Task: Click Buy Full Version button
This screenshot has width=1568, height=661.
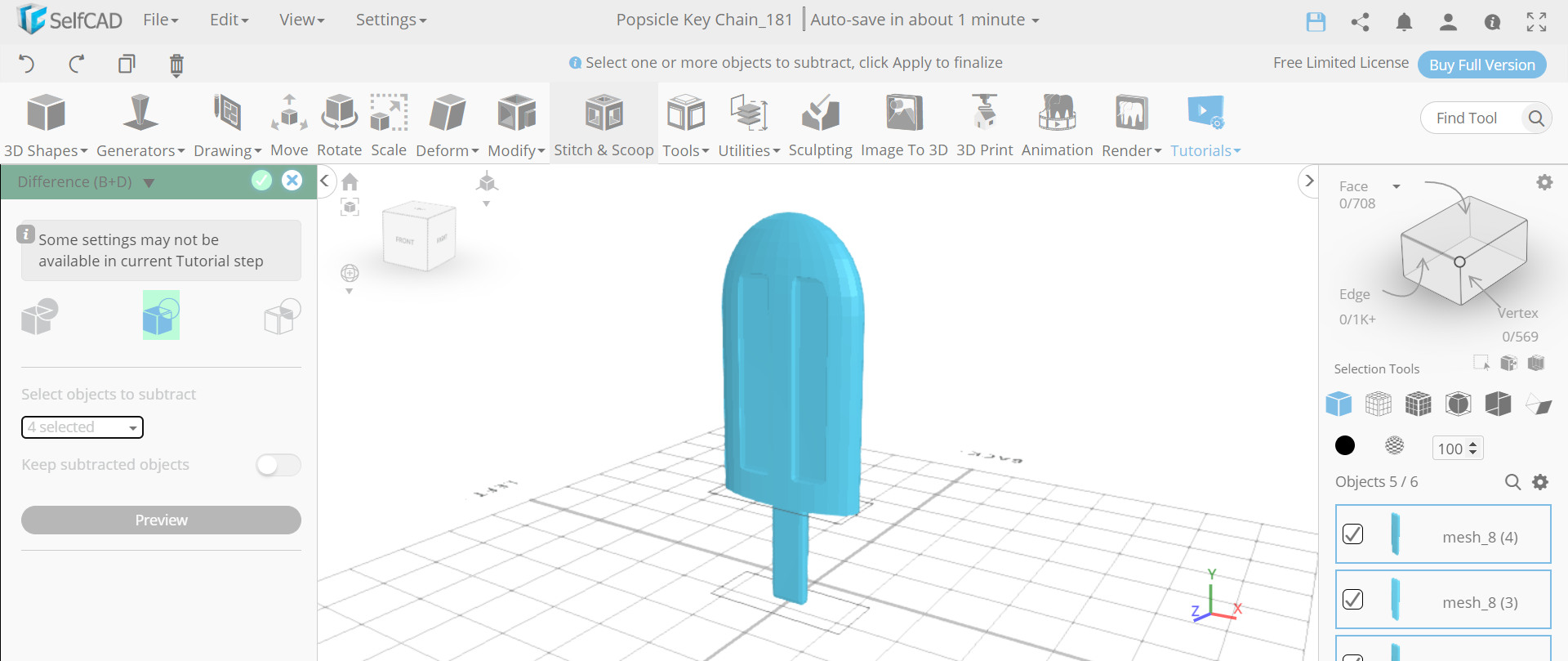Action: 1481,65
